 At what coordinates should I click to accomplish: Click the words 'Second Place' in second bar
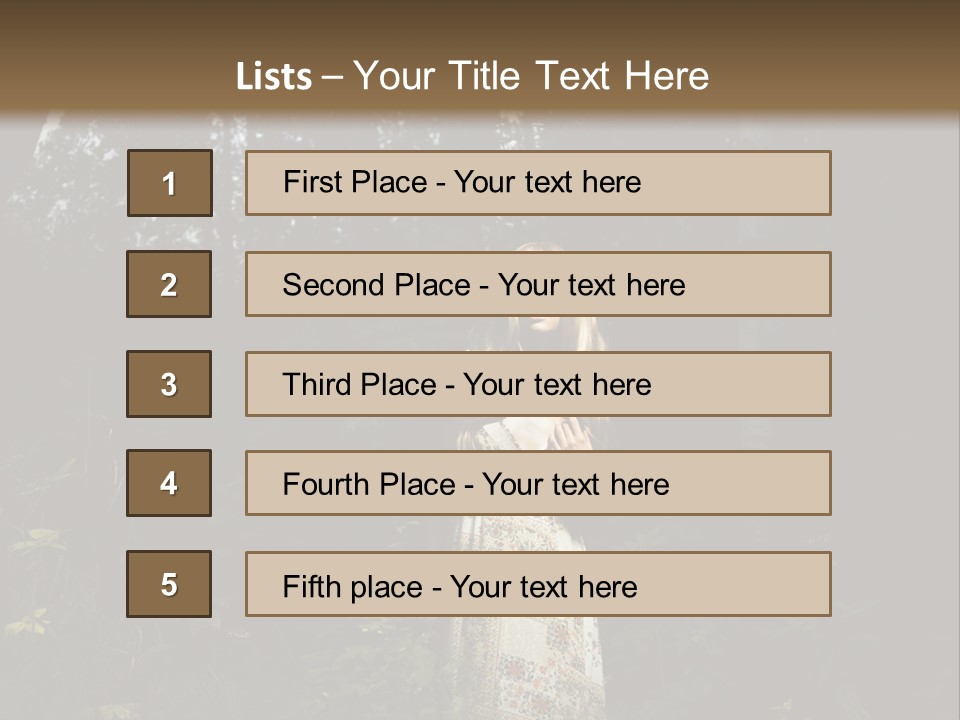click(377, 285)
